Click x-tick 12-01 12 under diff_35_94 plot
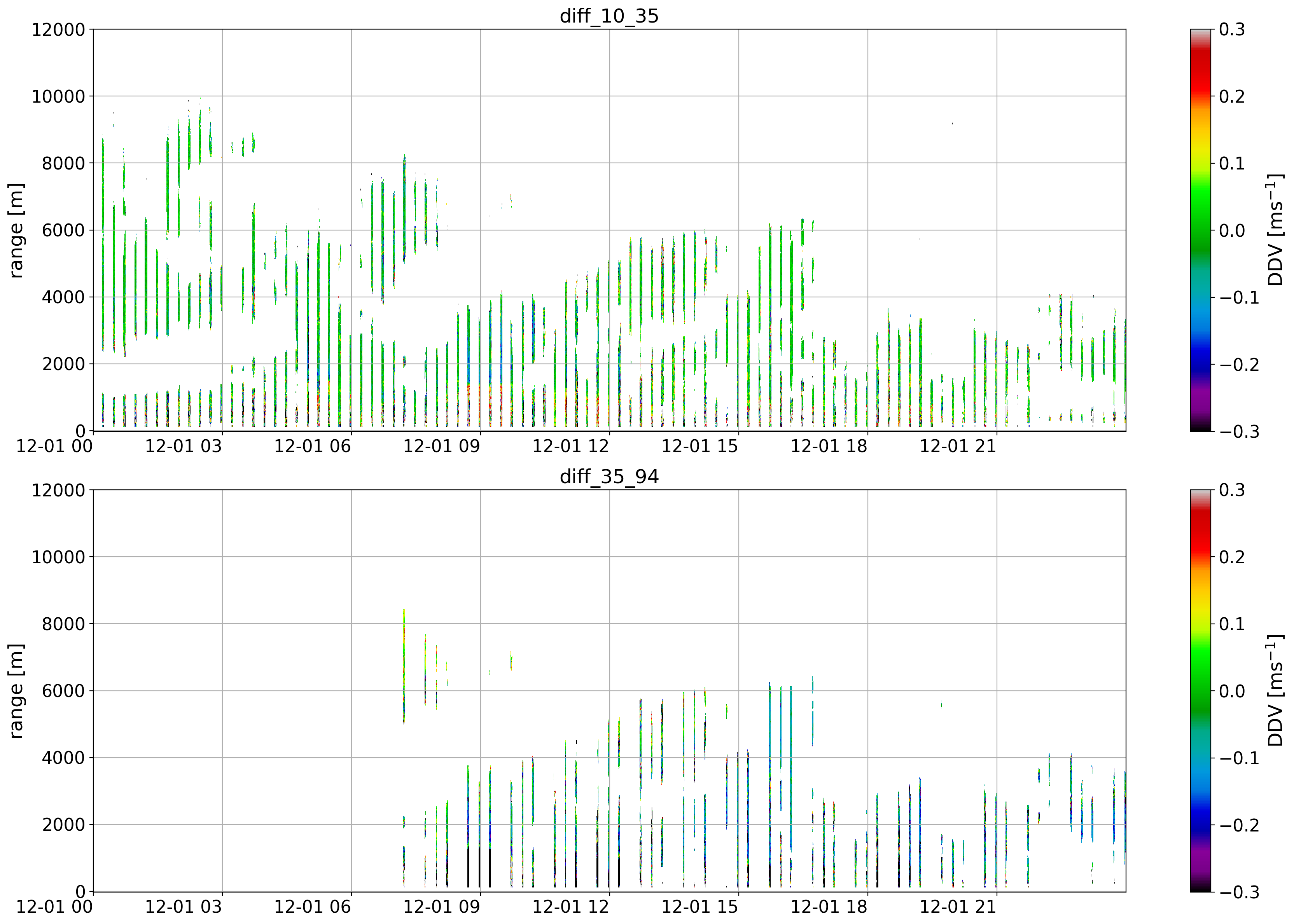The width and height of the screenshot is (1294, 924). pyautogui.click(x=571, y=907)
